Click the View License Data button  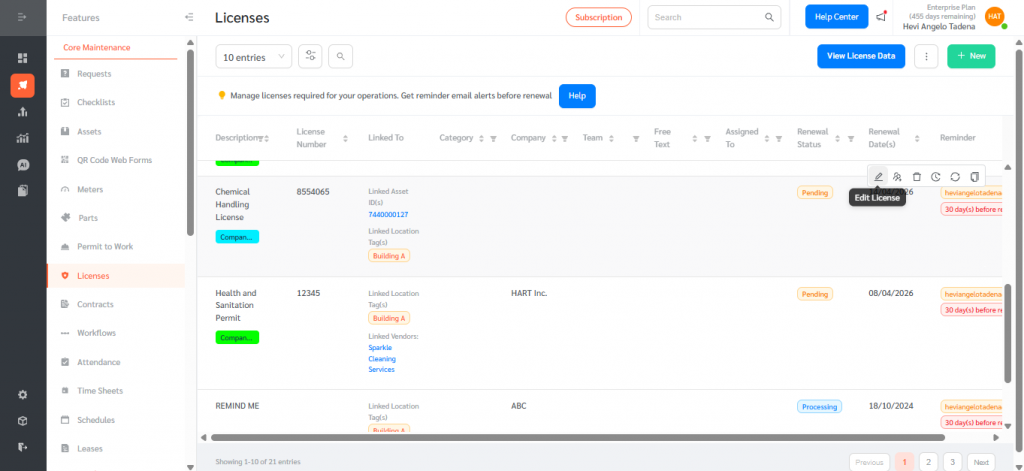(860, 57)
